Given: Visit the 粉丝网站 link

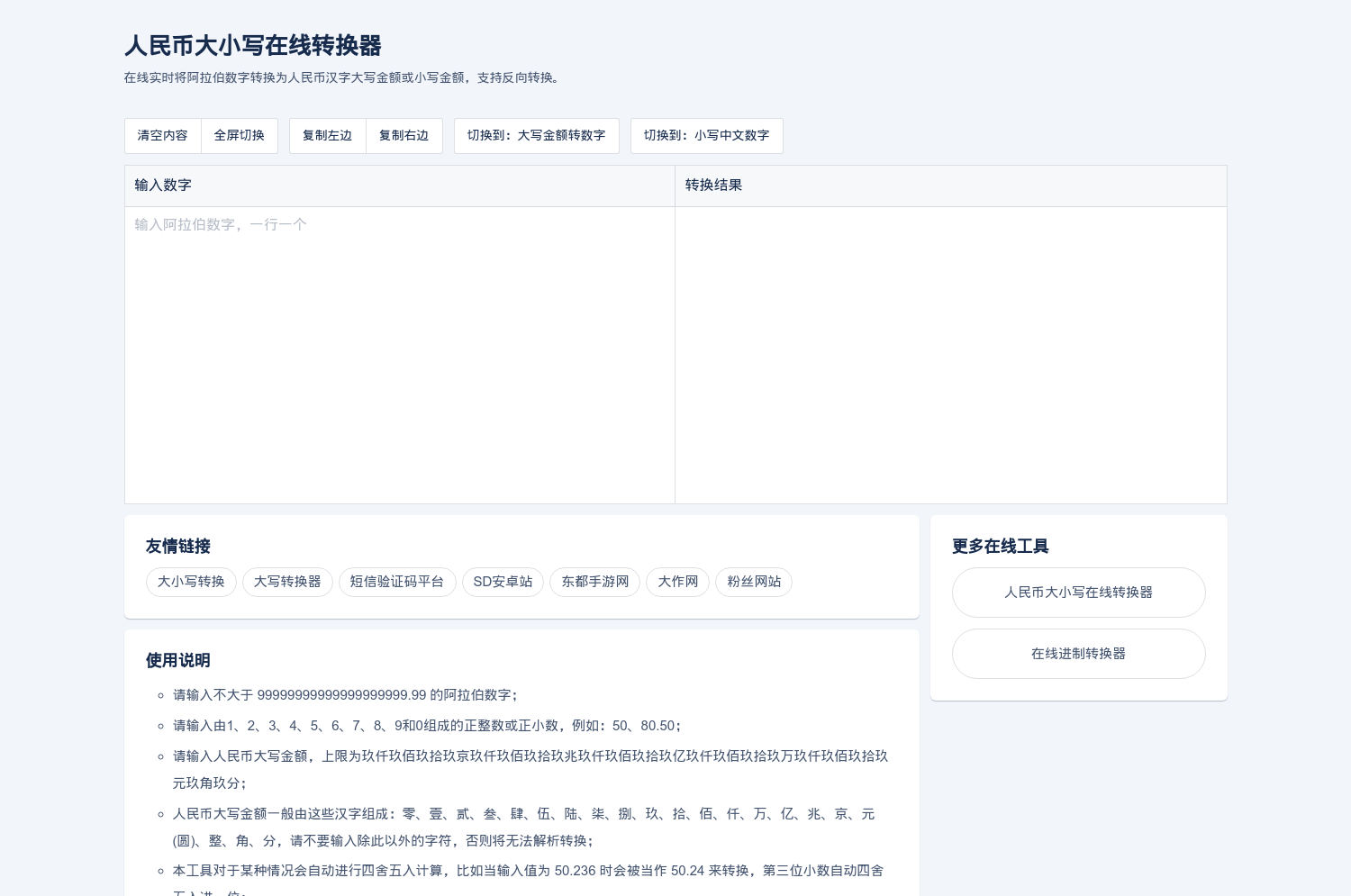Looking at the screenshot, I should click(x=754, y=582).
